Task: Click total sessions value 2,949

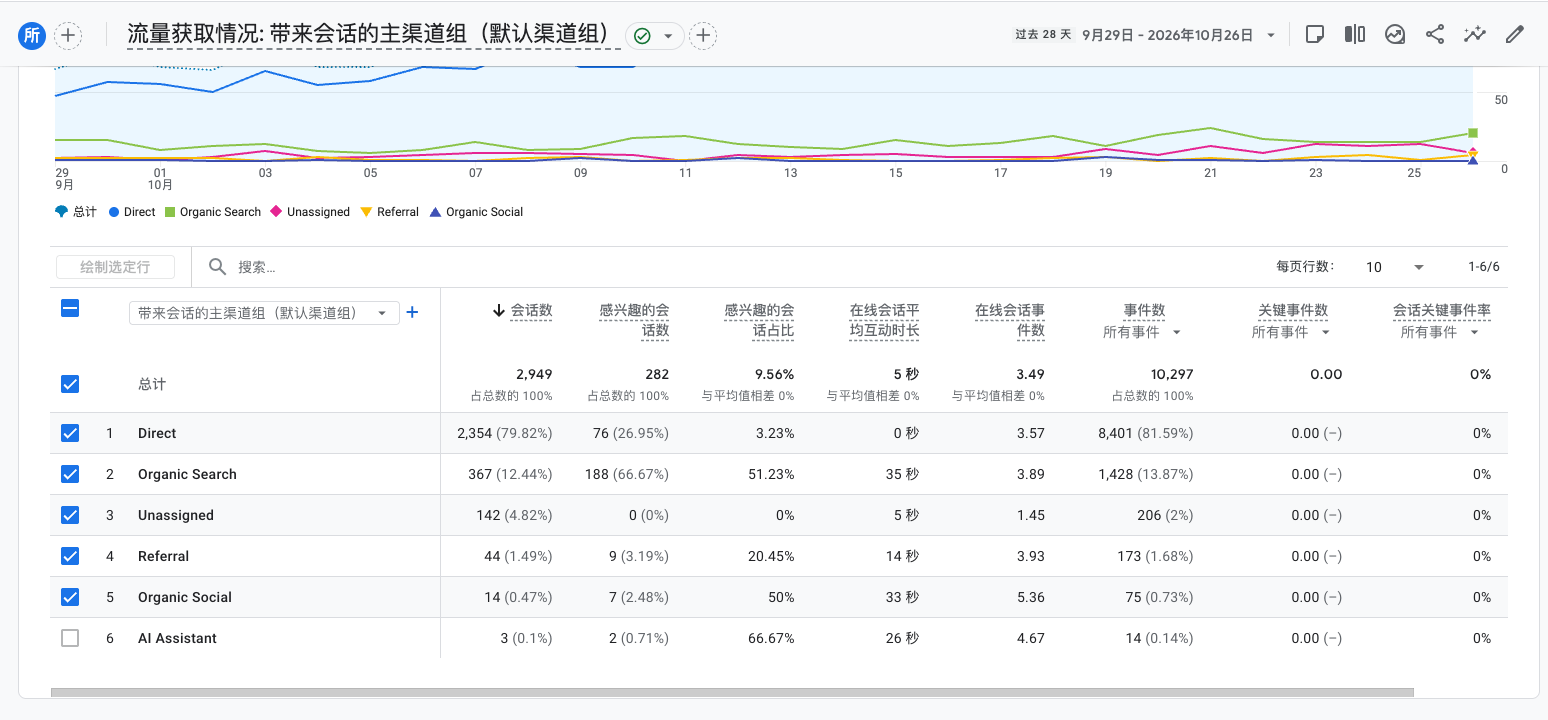Action: click(534, 374)
